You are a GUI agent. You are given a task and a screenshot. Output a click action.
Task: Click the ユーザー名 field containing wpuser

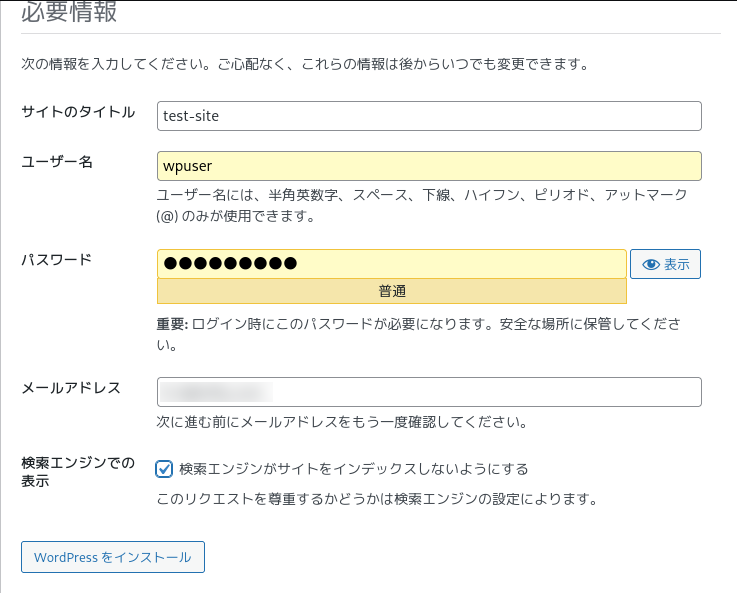(x=429, y=166)
